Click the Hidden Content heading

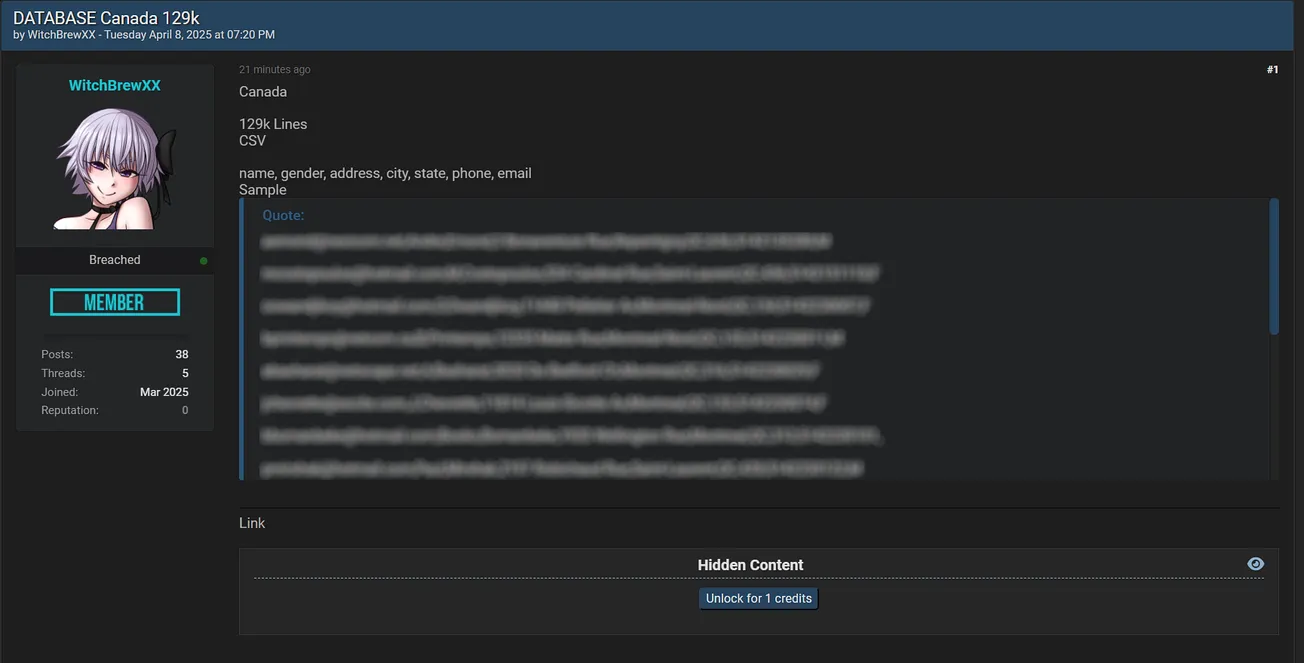click(x=750, y=564)
